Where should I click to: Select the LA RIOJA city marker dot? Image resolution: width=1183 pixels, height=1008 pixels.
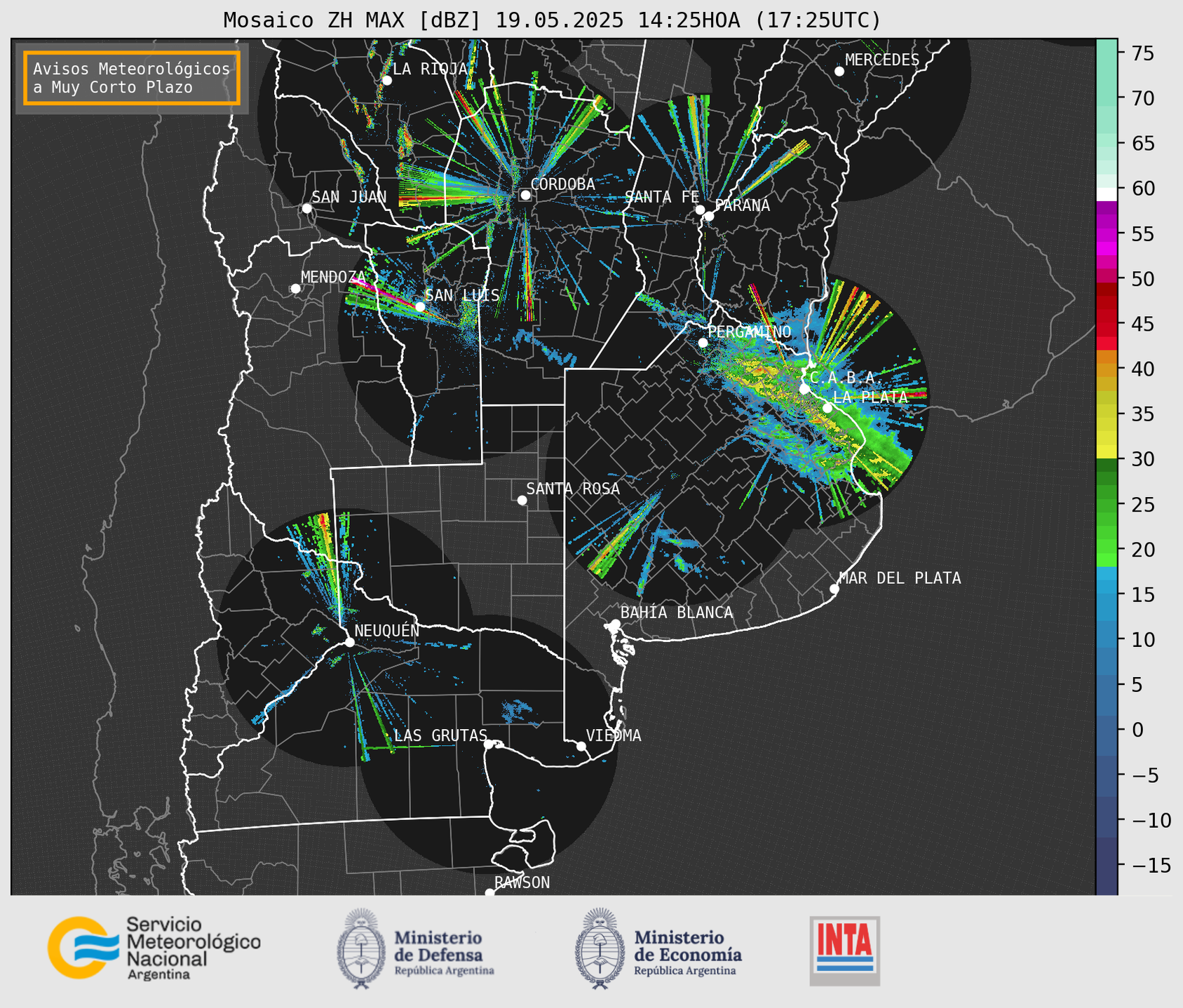[386, 81]
